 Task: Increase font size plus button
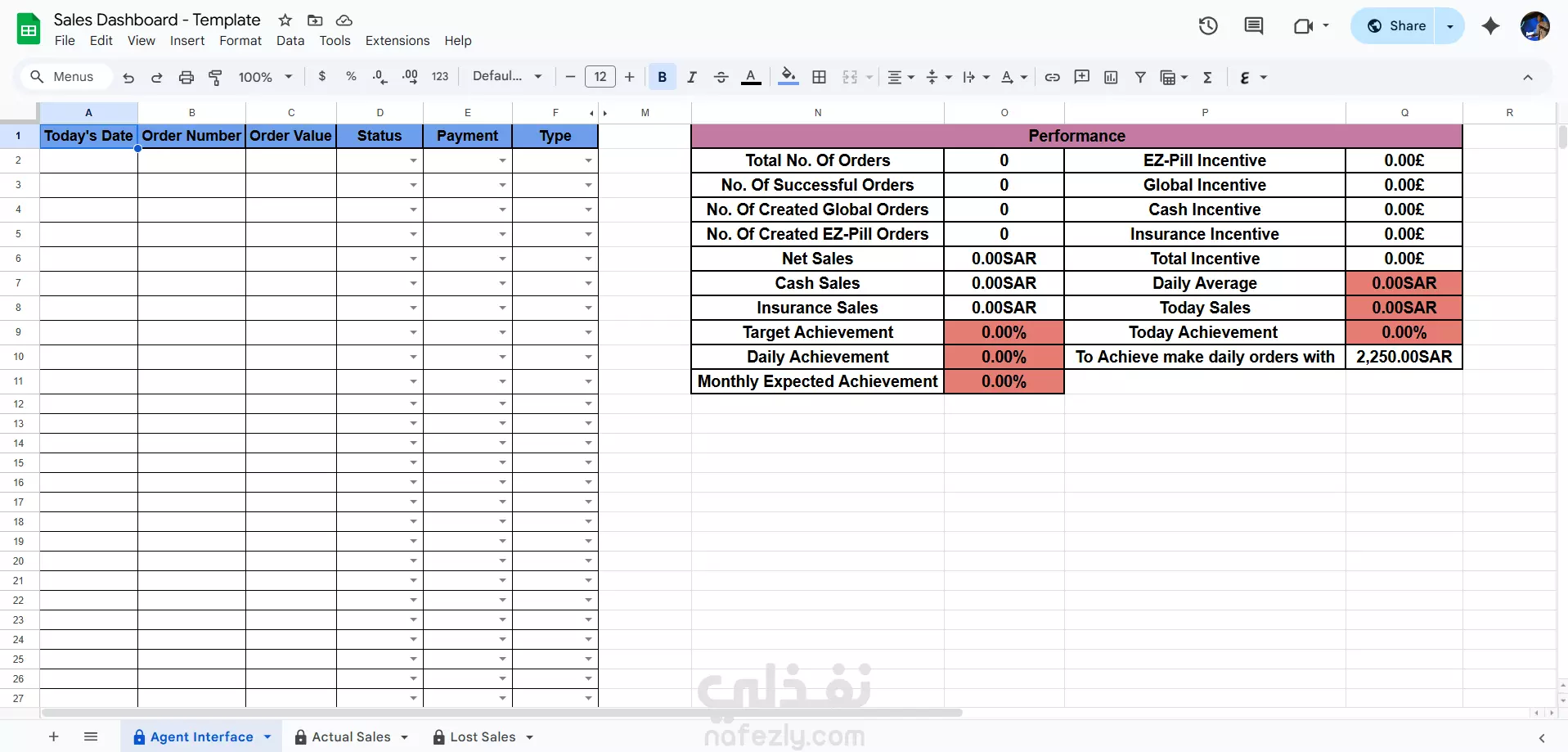click(x=630, y=77)
